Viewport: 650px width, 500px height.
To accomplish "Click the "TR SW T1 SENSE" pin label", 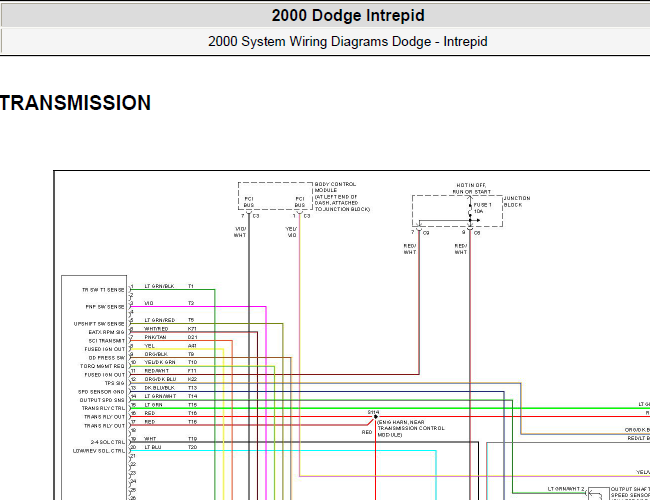I will [103, 290].
